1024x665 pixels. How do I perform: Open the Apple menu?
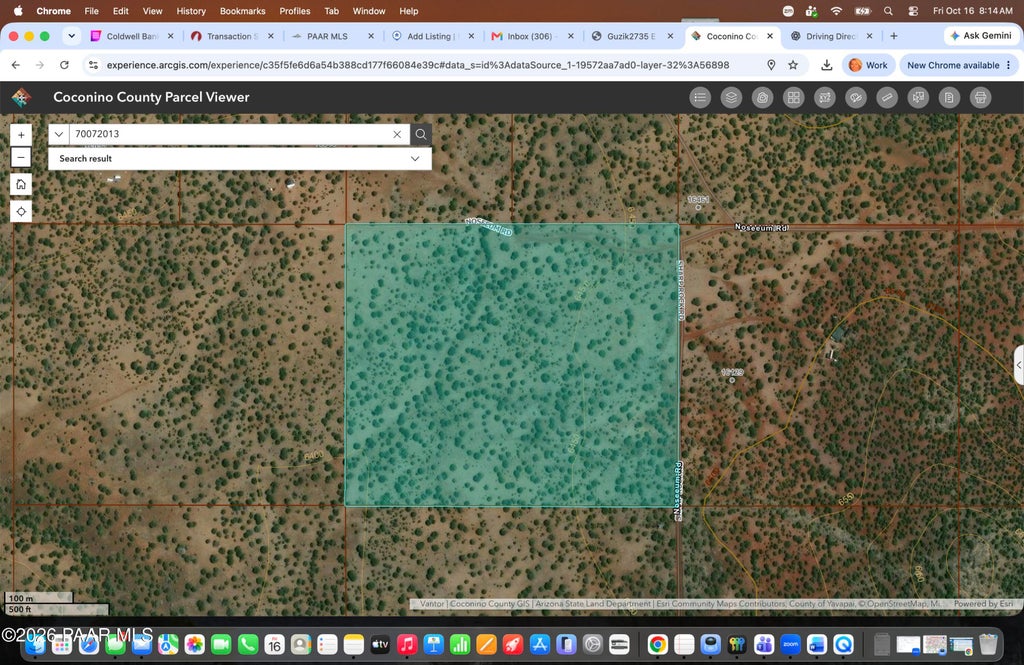pyautogui.click(x=18, y=10)
